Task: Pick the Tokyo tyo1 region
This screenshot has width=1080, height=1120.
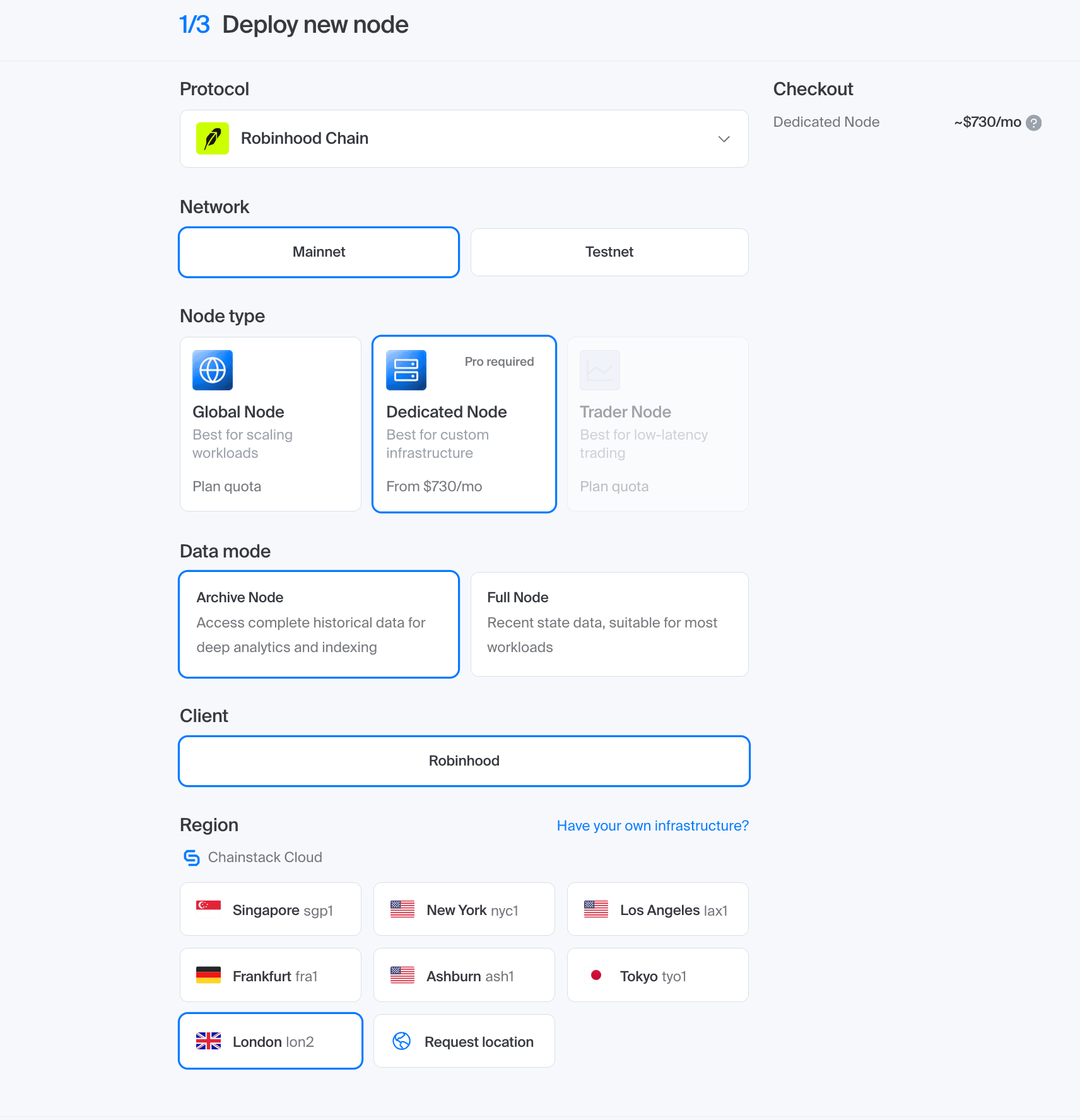Action: pos(658,976)
